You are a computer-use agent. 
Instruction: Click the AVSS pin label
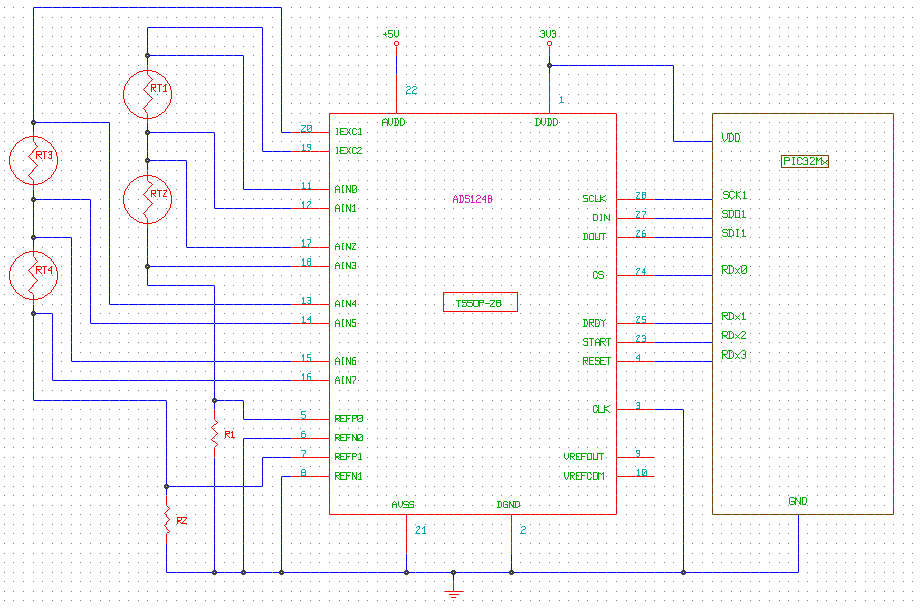pos(404,504)
